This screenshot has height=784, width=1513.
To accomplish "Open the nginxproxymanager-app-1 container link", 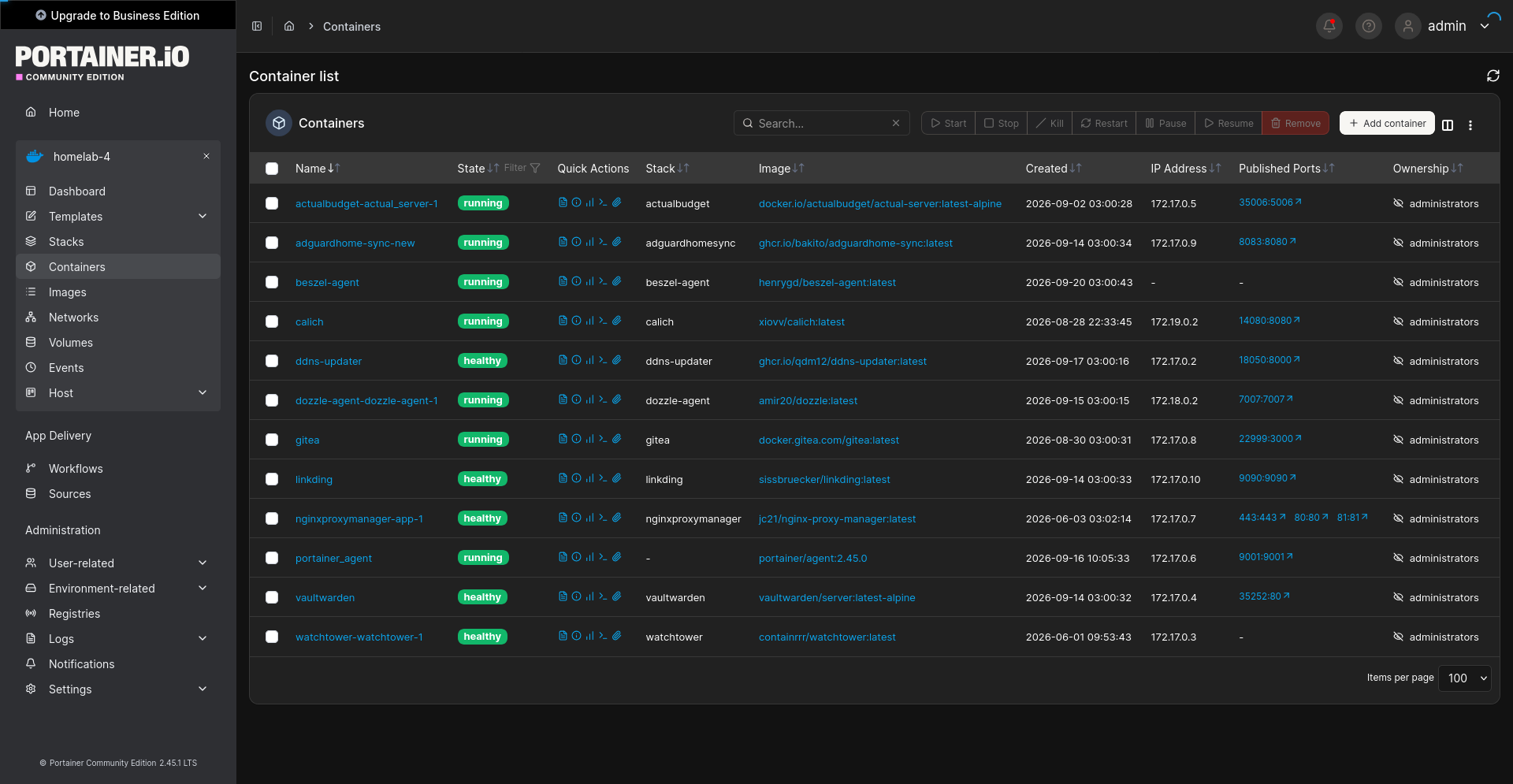I will point(359,518).
